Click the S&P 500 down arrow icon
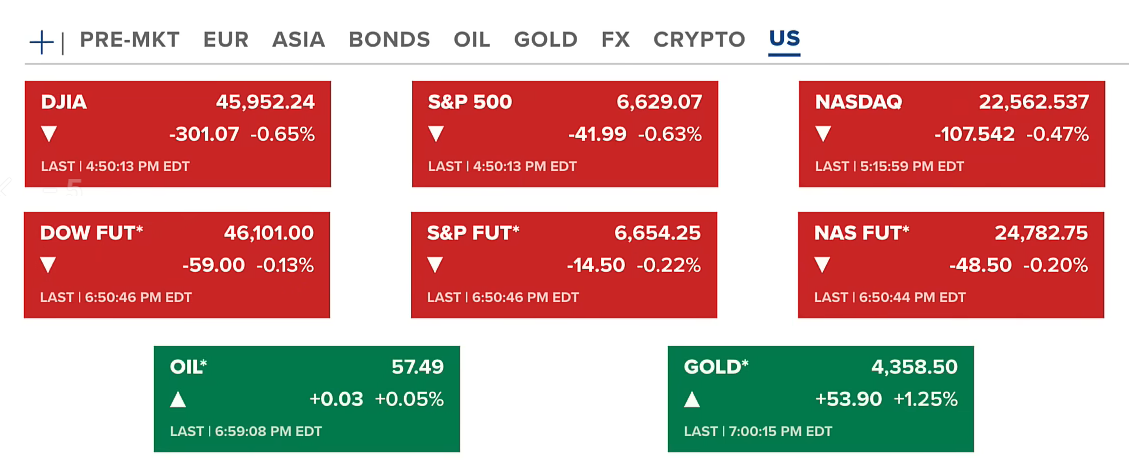 pyautogui.click(x=436, y=133)
